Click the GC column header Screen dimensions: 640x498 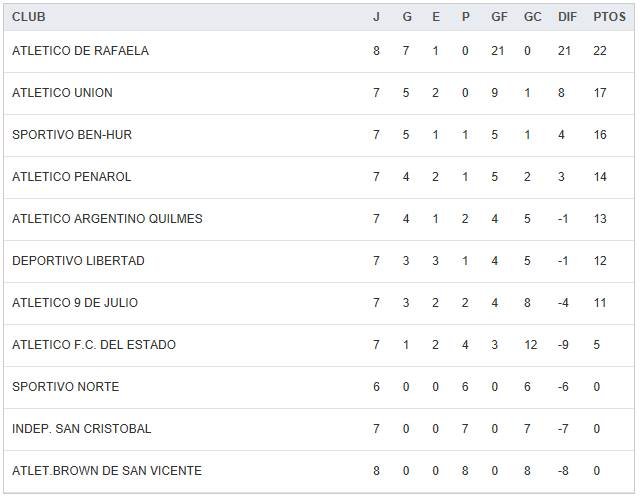tap(532, 17)
